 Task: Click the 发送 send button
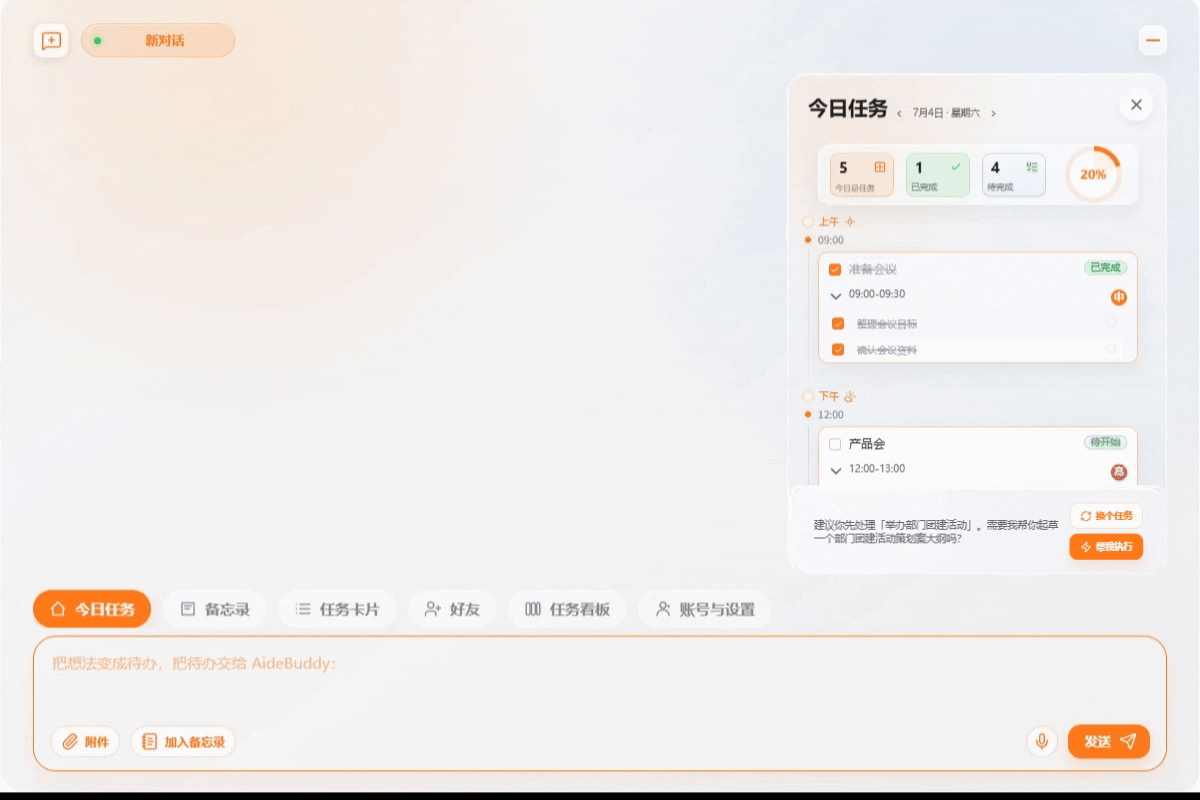click(1109, 741)
